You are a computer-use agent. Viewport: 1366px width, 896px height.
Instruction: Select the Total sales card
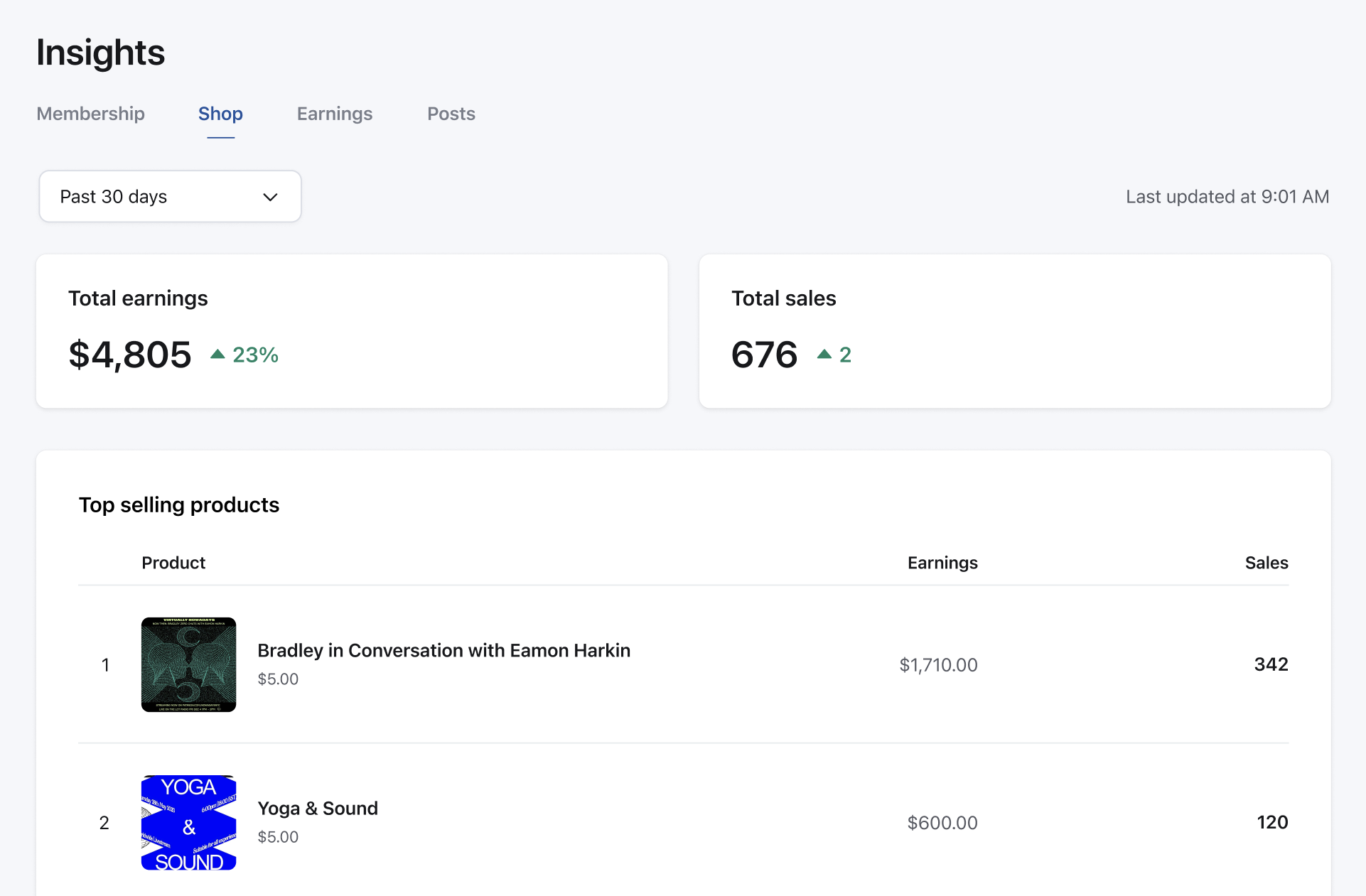[1015, 331]
